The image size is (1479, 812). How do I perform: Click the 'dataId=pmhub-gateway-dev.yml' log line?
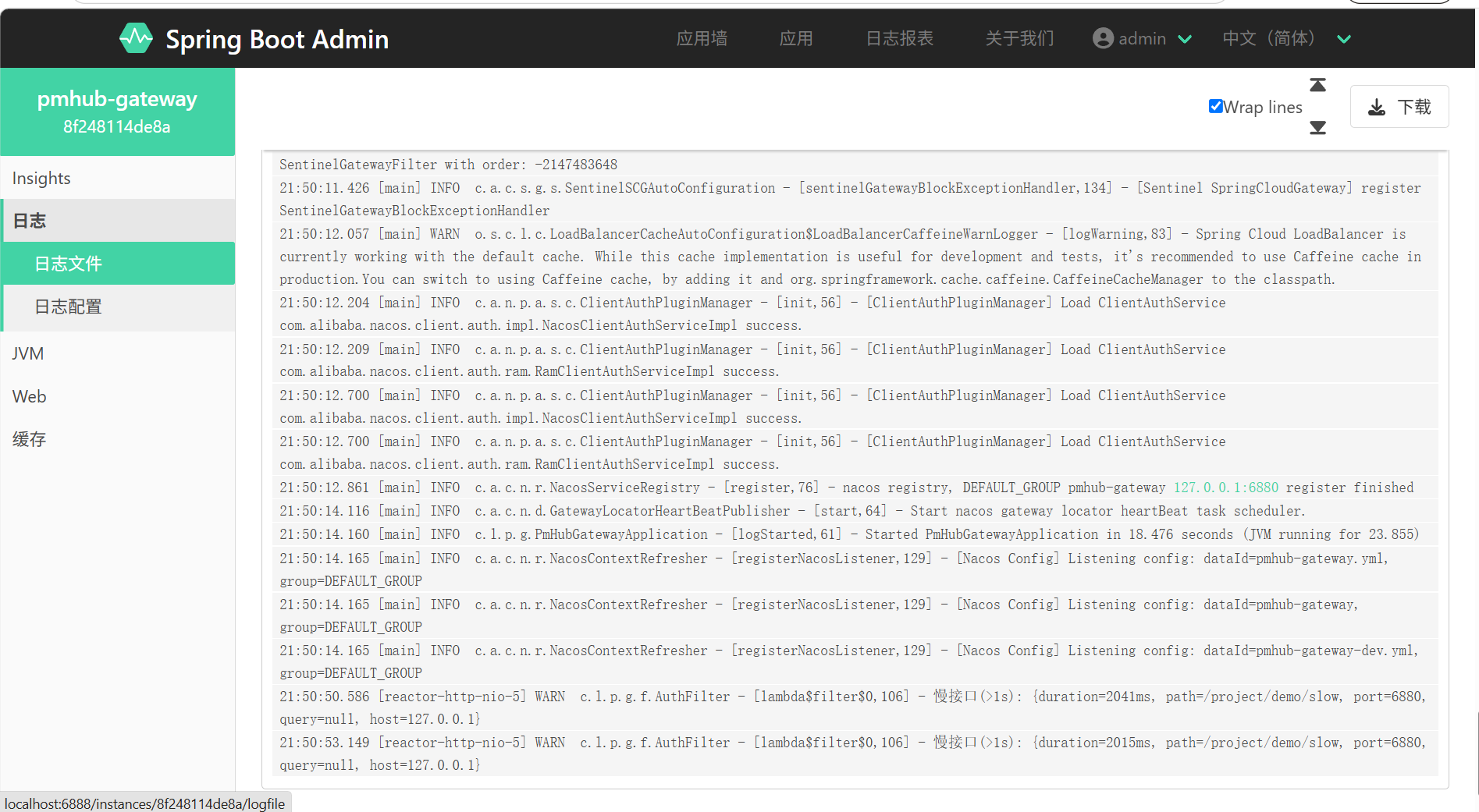(855, 661)
